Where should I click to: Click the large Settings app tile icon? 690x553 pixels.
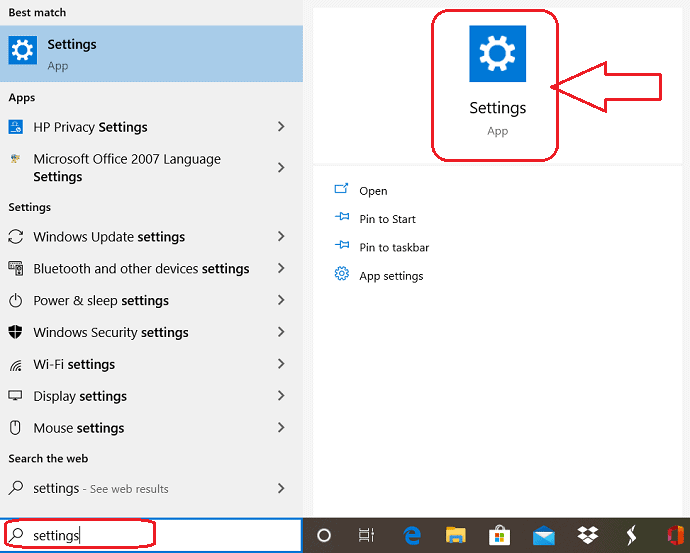(497, 54)
